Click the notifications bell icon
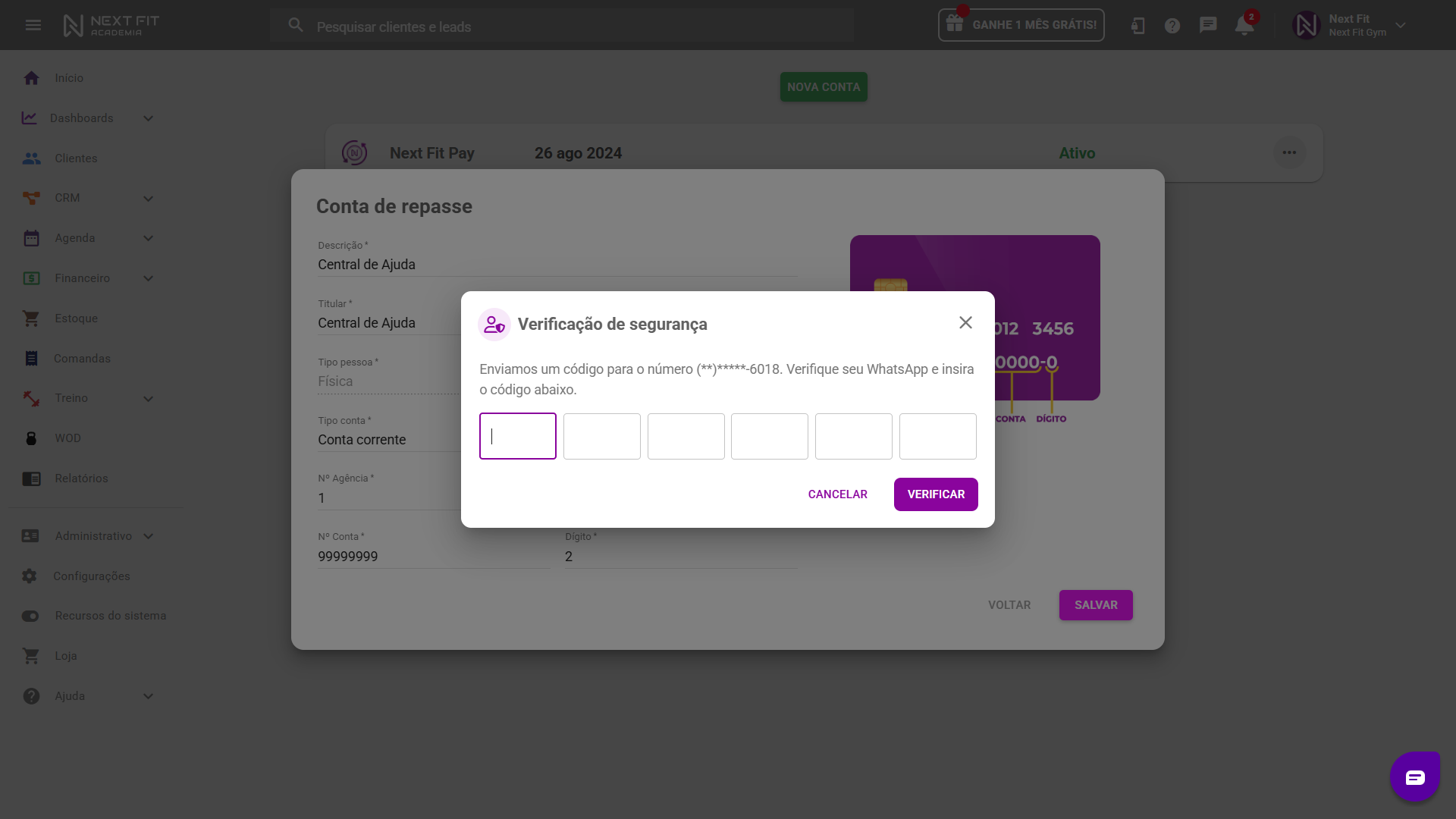1456x819 pixels. pos(1244,25)
